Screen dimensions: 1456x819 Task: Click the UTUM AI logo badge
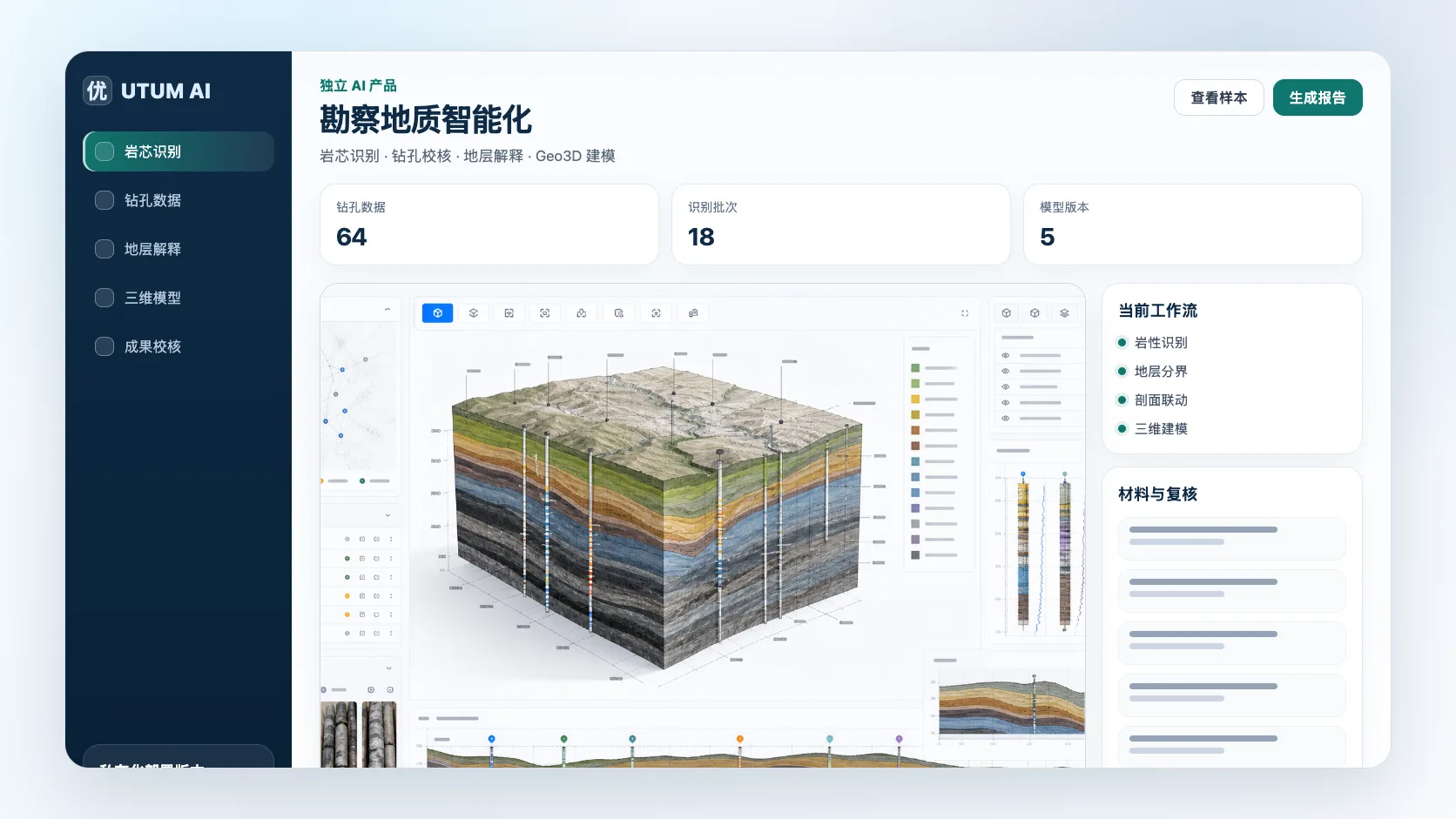tap(98, 91)
